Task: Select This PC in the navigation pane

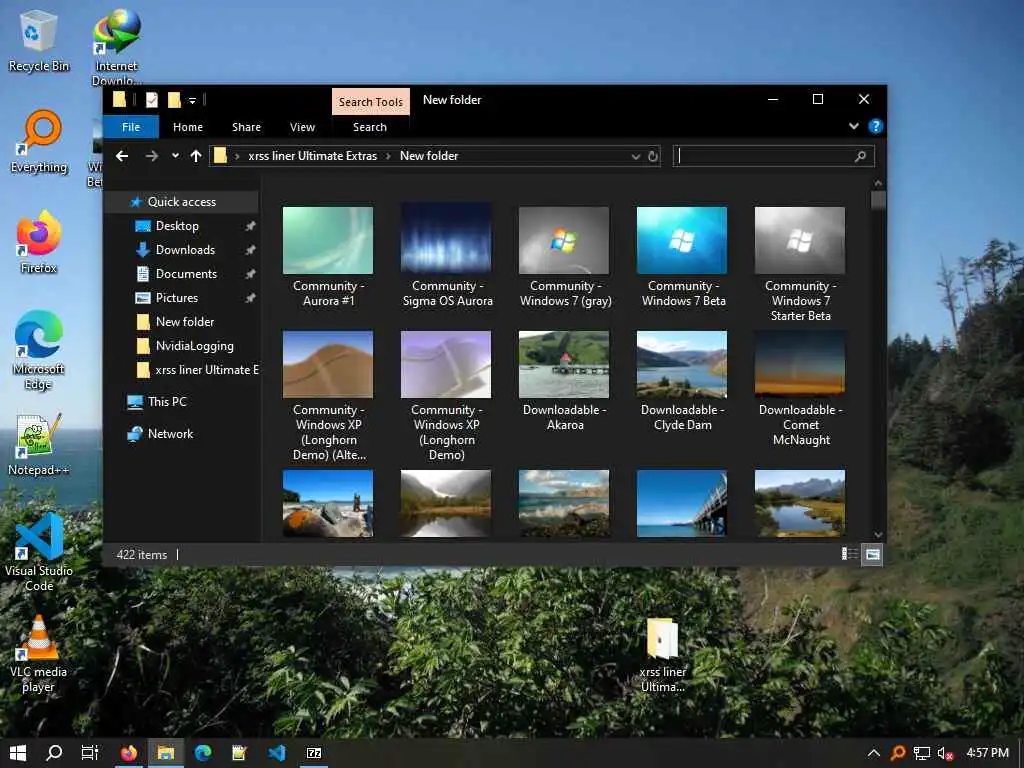Action: [167, 402]
